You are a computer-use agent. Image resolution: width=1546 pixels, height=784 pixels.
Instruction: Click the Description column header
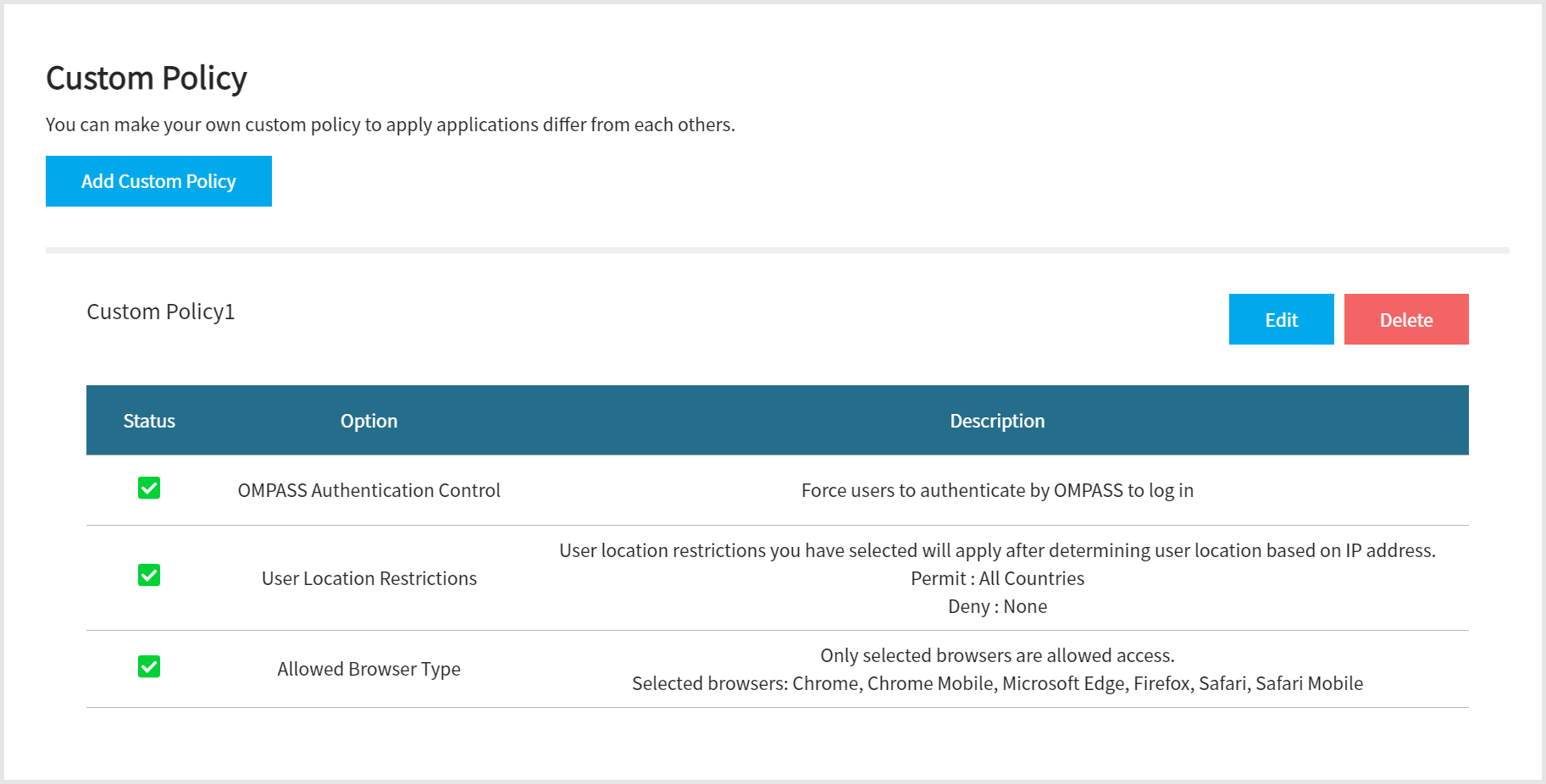[x=997, y=421]
